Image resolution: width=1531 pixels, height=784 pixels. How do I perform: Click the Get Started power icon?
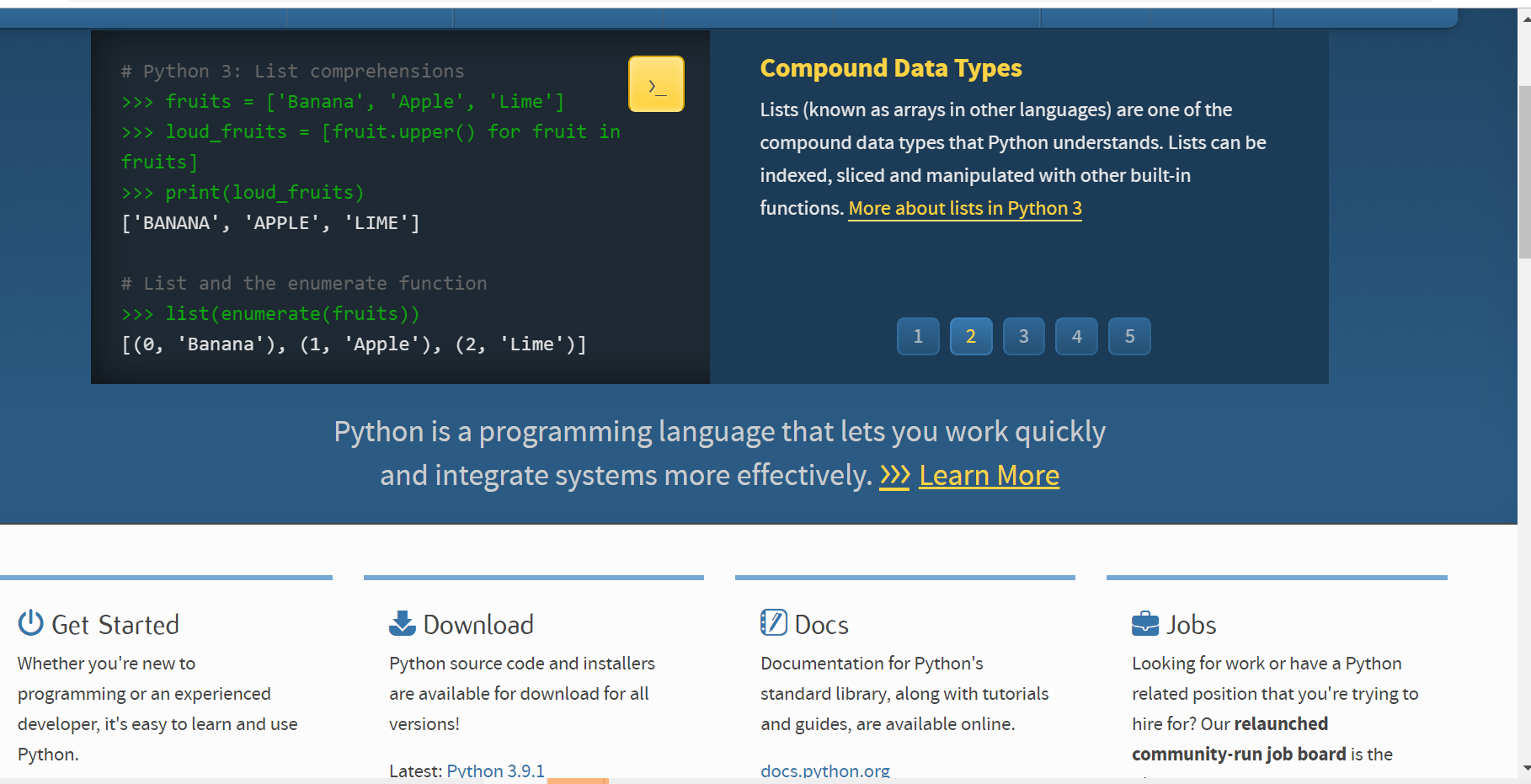30,623
